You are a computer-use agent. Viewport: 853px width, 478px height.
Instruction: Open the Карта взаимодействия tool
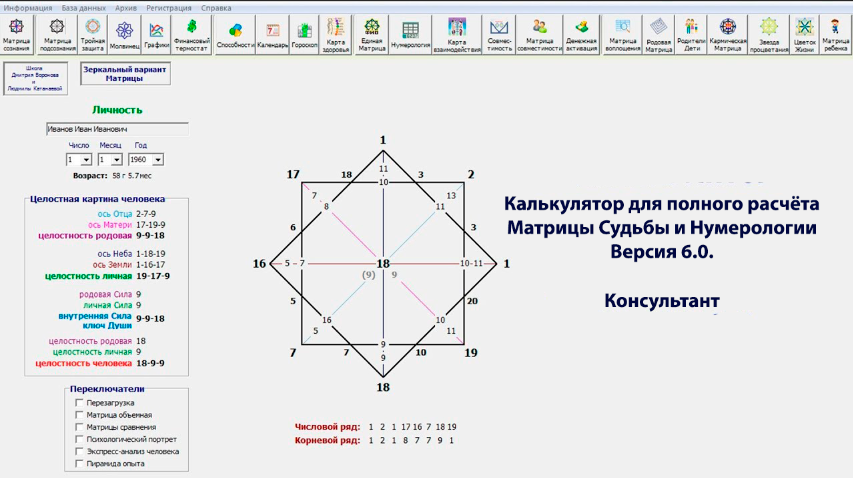pyautogui.click(x=457, y=35)
